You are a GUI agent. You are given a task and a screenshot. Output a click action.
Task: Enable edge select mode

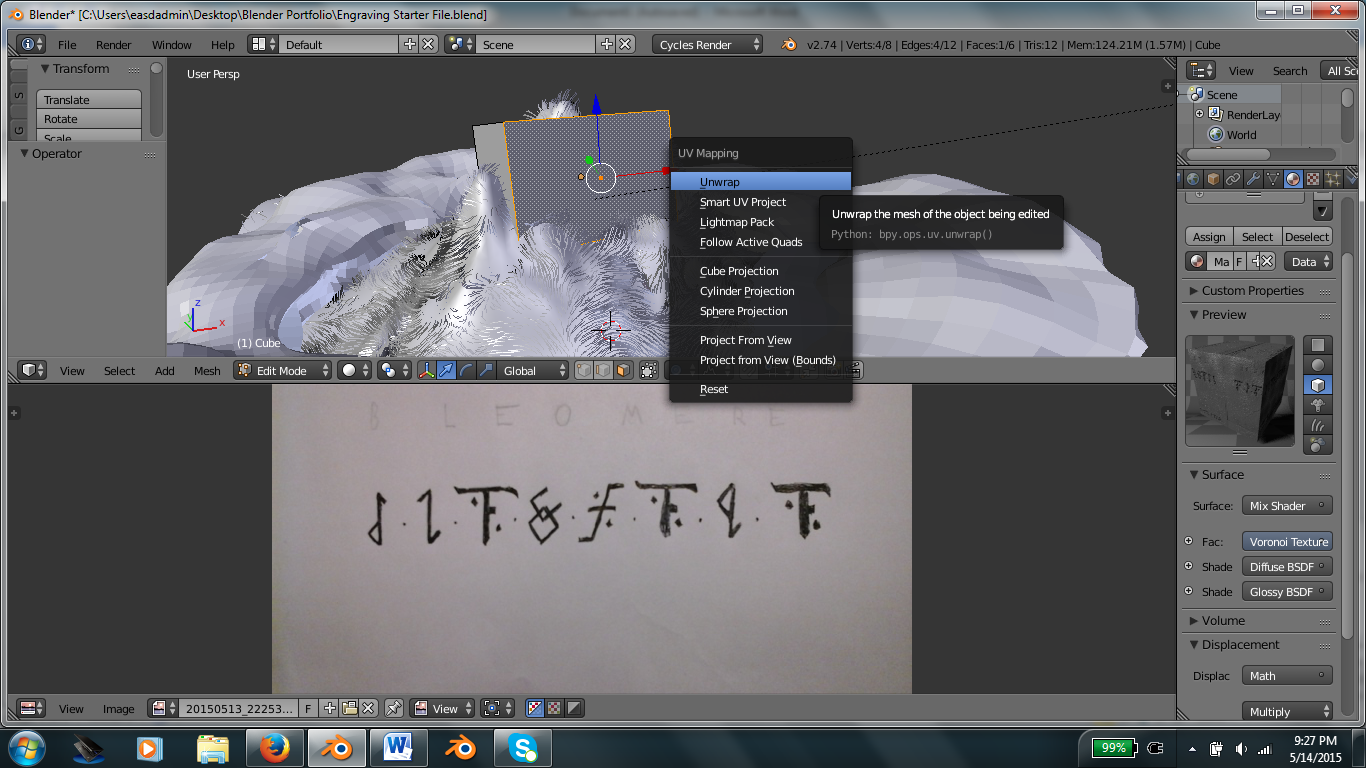(604, 371)
